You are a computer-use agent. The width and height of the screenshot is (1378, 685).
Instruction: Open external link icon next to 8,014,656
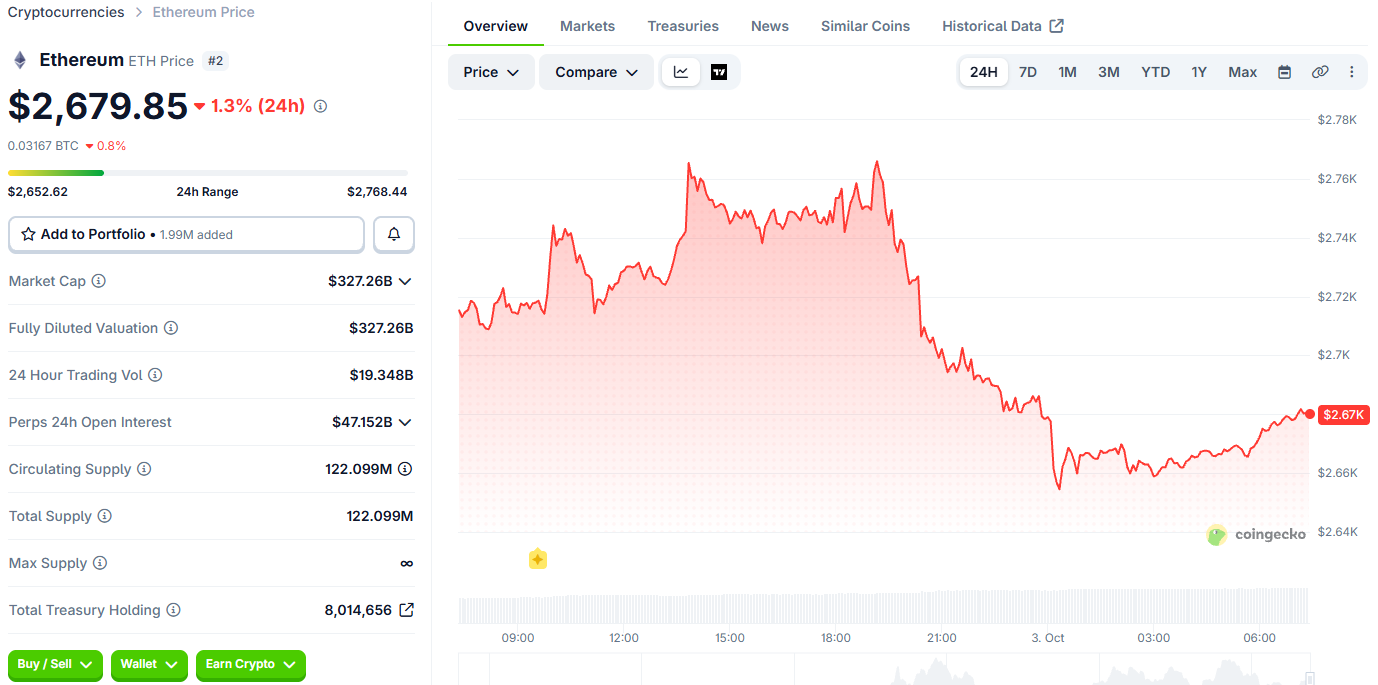406,610
